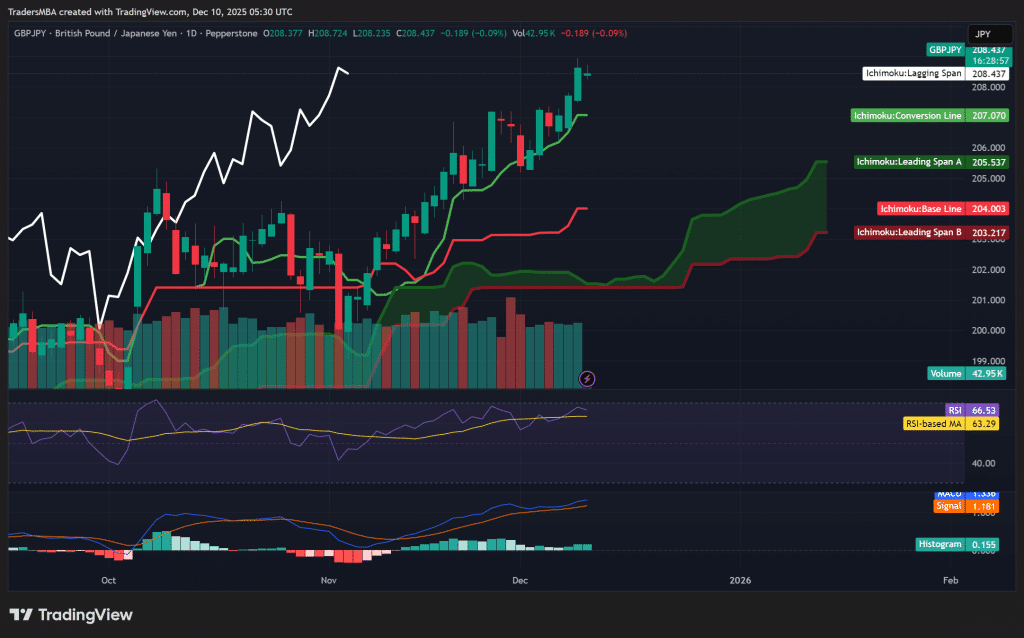Image resolution: width=1024 pixels, height=638 pixels.
Task: Click the yellow RSI-based MA badge
Action: point(951,423)
